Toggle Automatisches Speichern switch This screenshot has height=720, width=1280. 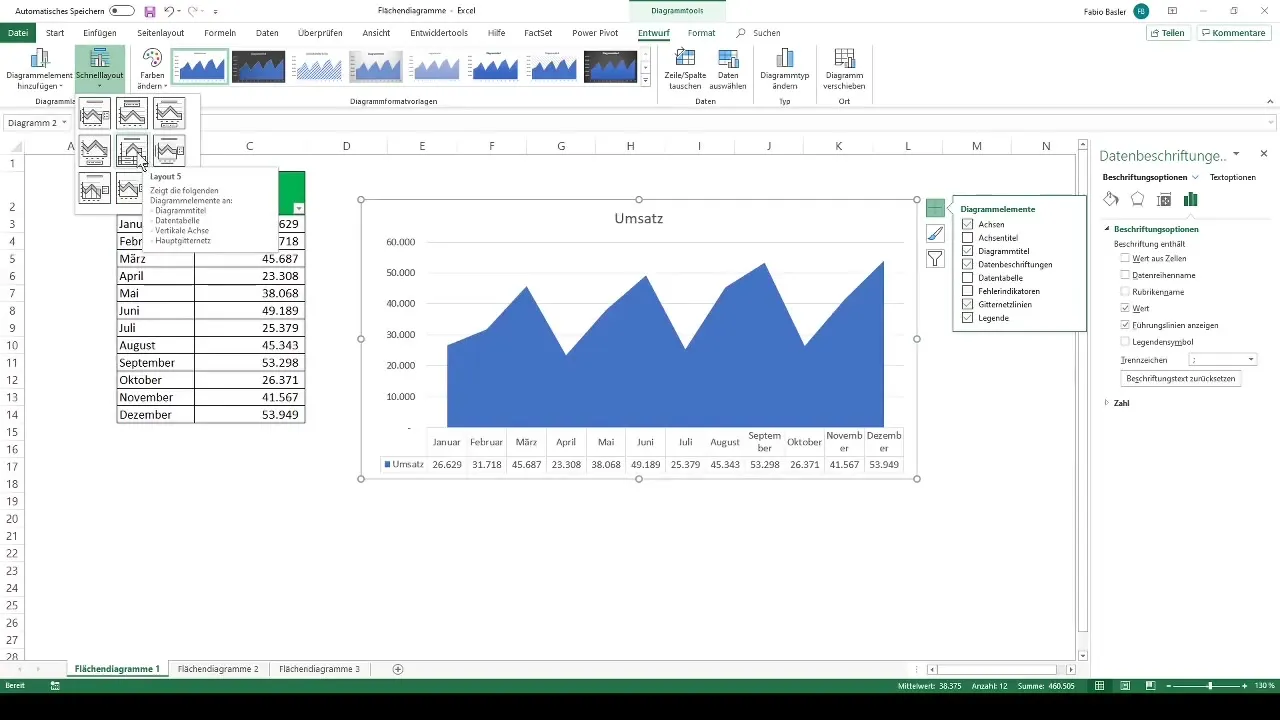pyautogui.click(x=122, y=10)
